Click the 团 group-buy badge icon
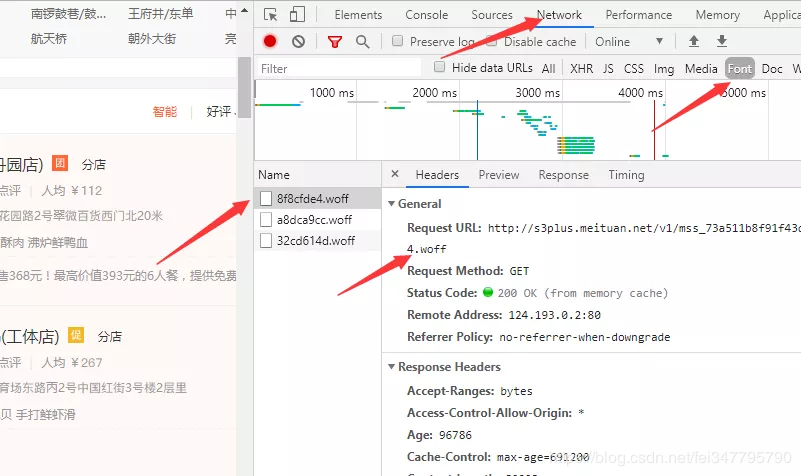This screenshot has width=801, height=476. [x=60, y=163]
